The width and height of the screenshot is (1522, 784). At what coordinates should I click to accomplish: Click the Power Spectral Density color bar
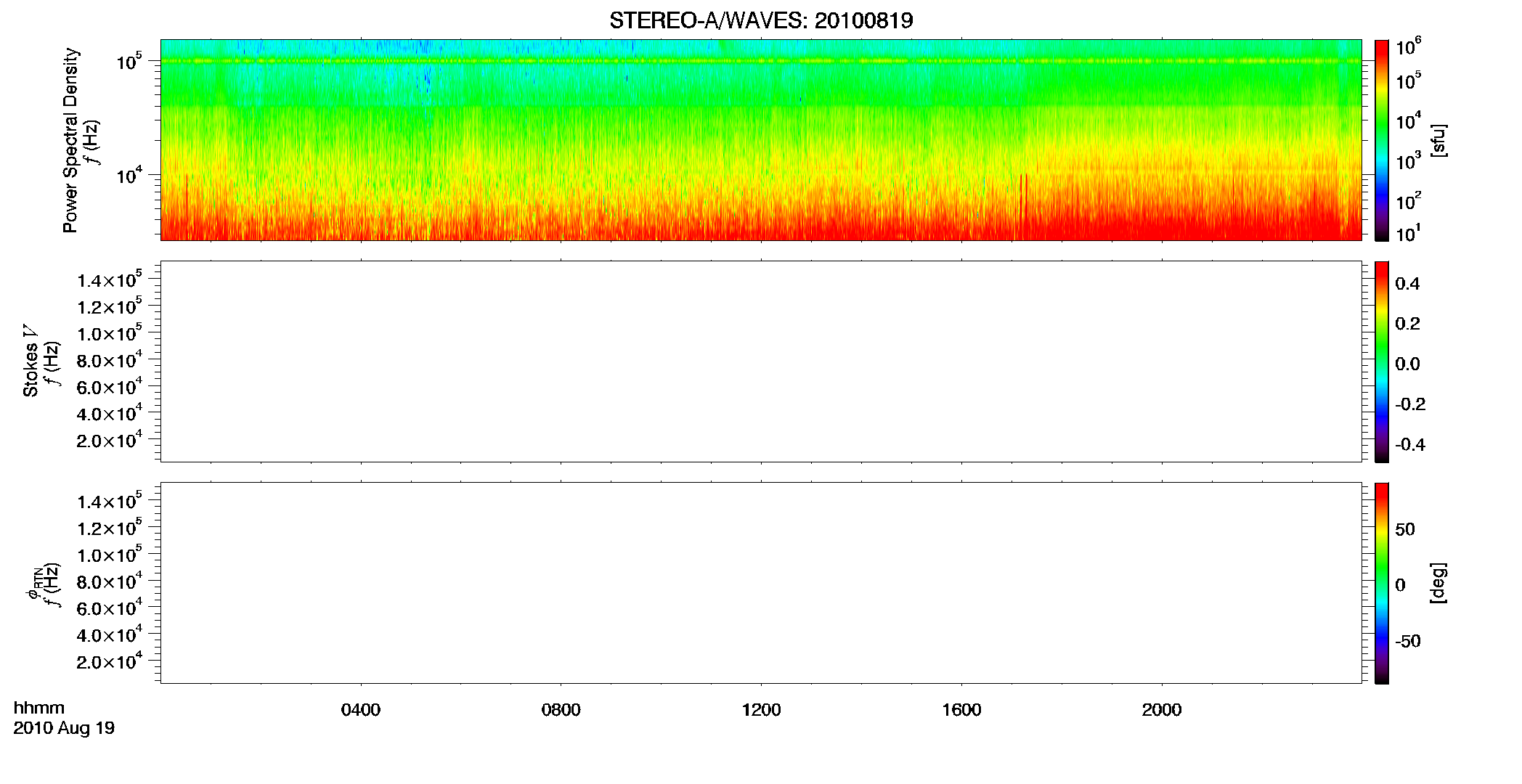[1382, 140]
